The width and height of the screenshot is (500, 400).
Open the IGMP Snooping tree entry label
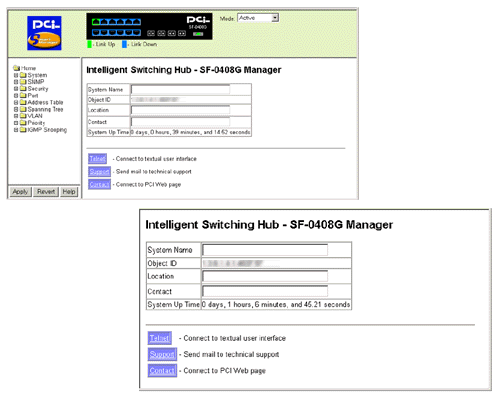click(47, 130)
